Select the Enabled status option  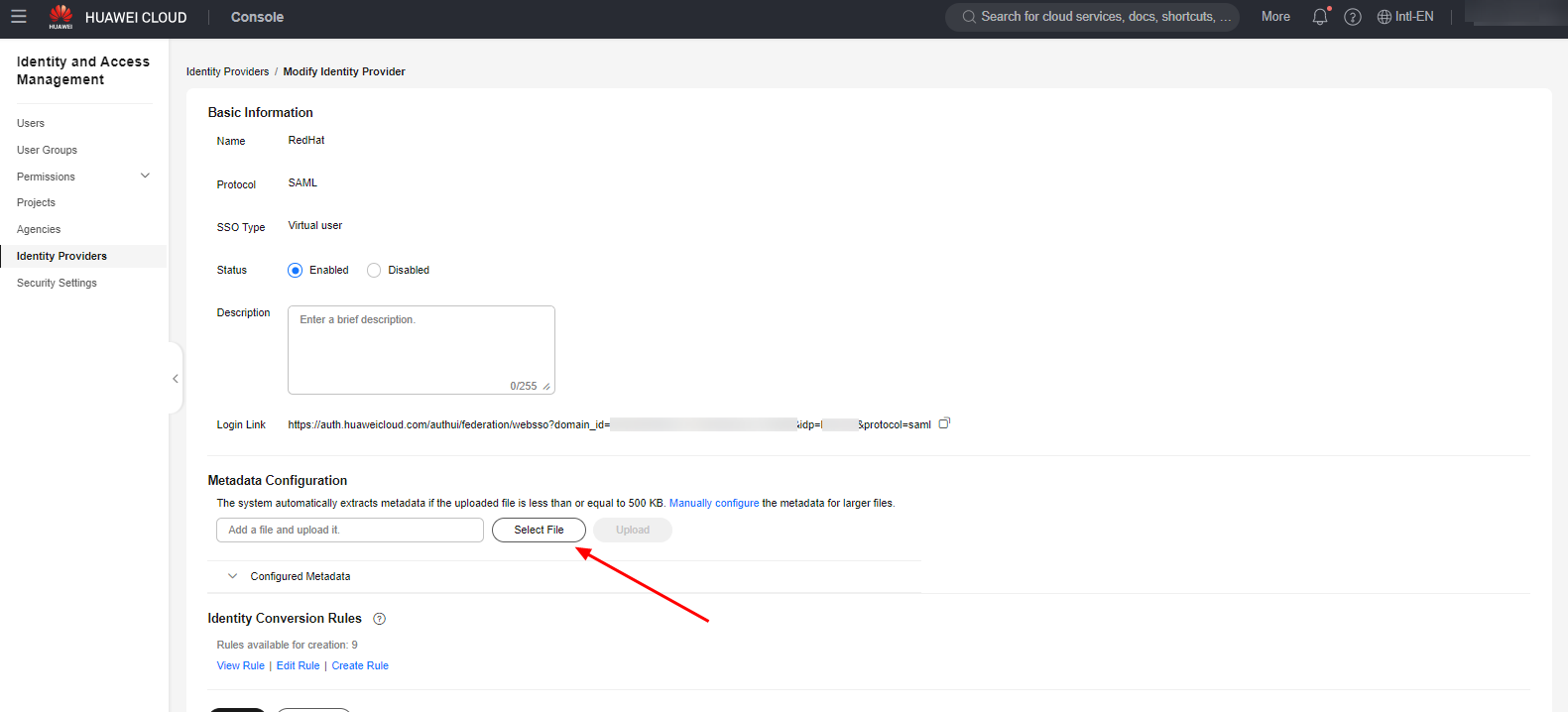tap(296, 271)
